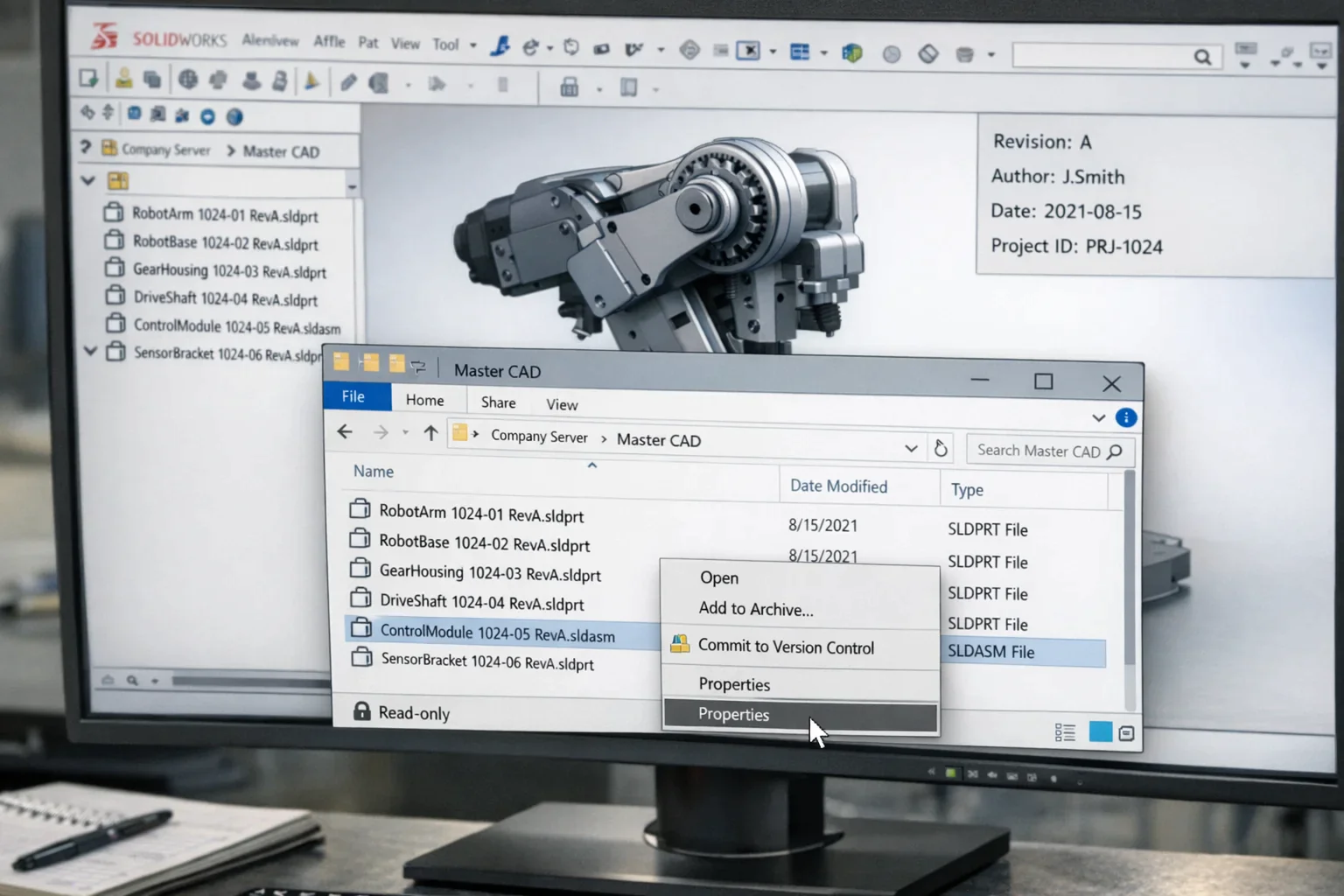Expand the SensorBracket tree node
This screenshot has height=896, width=1344.
90,352
